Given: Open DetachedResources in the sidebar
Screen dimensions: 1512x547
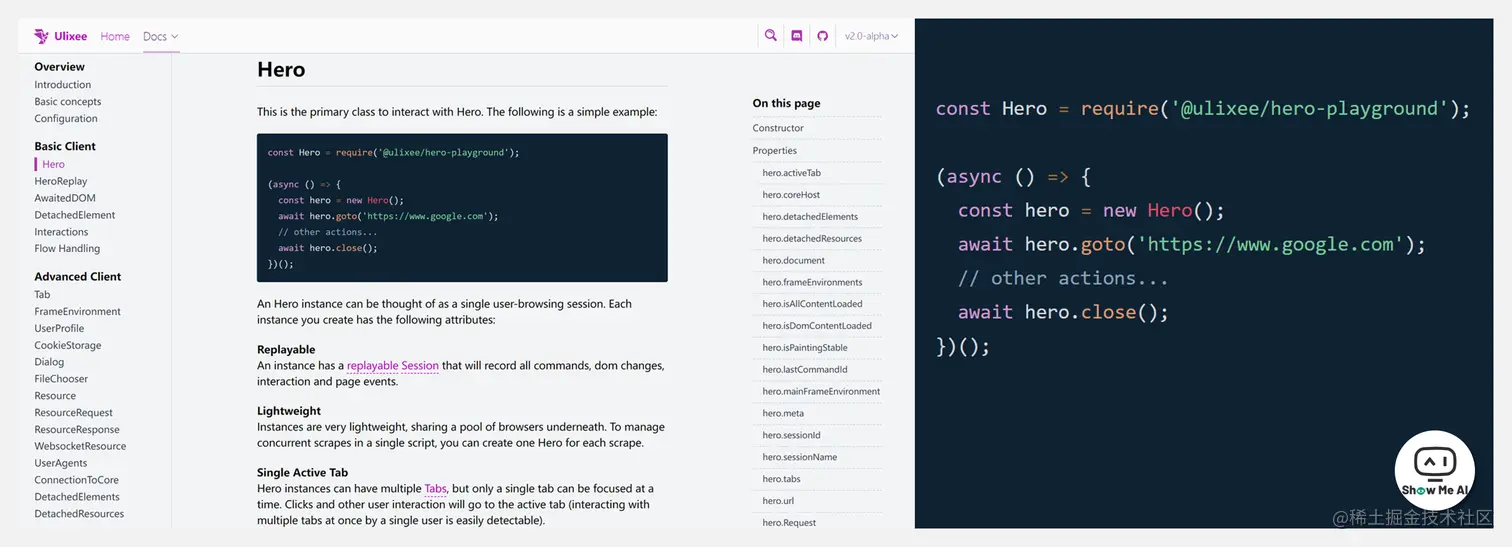Looking at the screenshot, I should [x=79, y=514].
